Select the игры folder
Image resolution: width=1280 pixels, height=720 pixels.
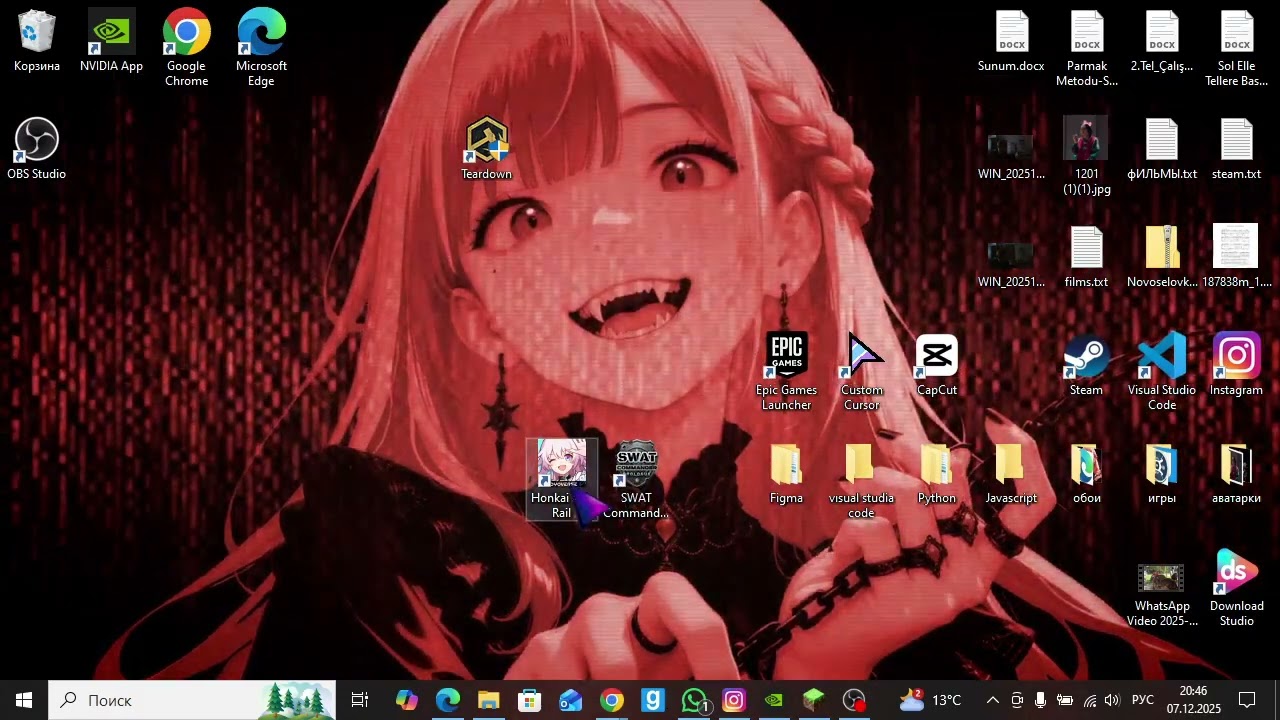(1162, 473)
